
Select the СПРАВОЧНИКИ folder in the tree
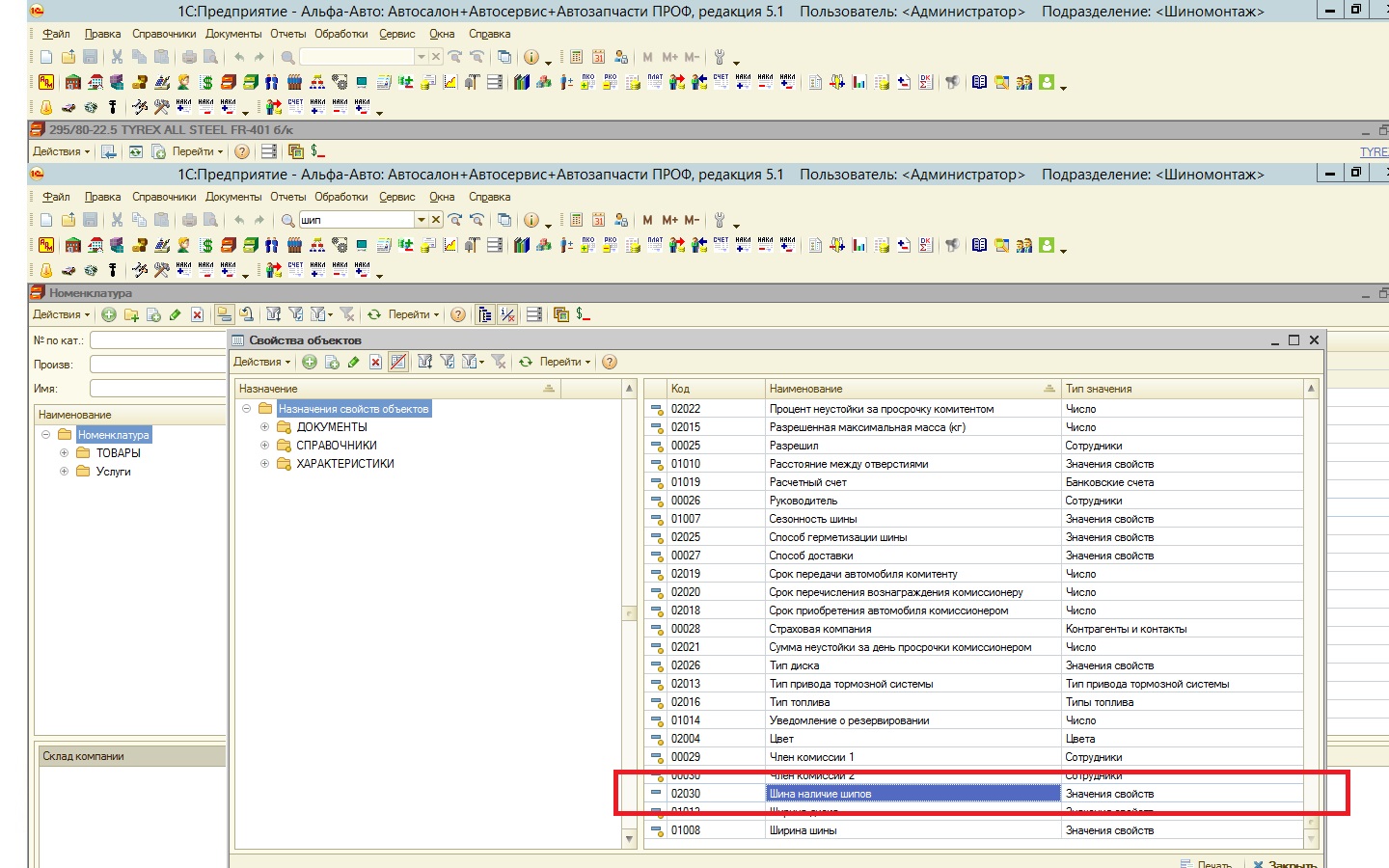click(337, 446)
